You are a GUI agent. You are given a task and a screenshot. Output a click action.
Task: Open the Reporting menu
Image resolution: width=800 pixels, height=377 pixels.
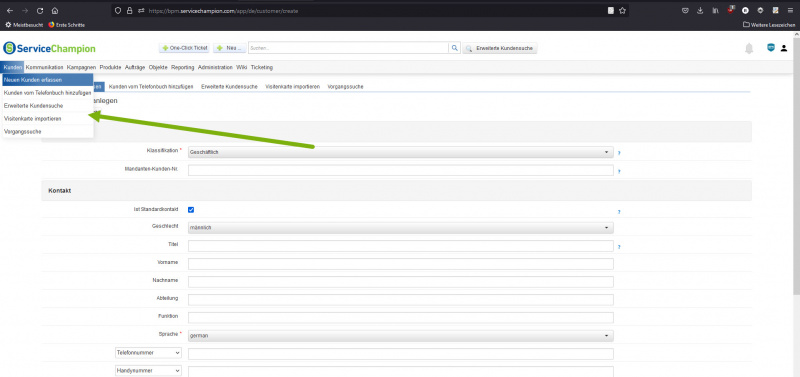point(183,67)
